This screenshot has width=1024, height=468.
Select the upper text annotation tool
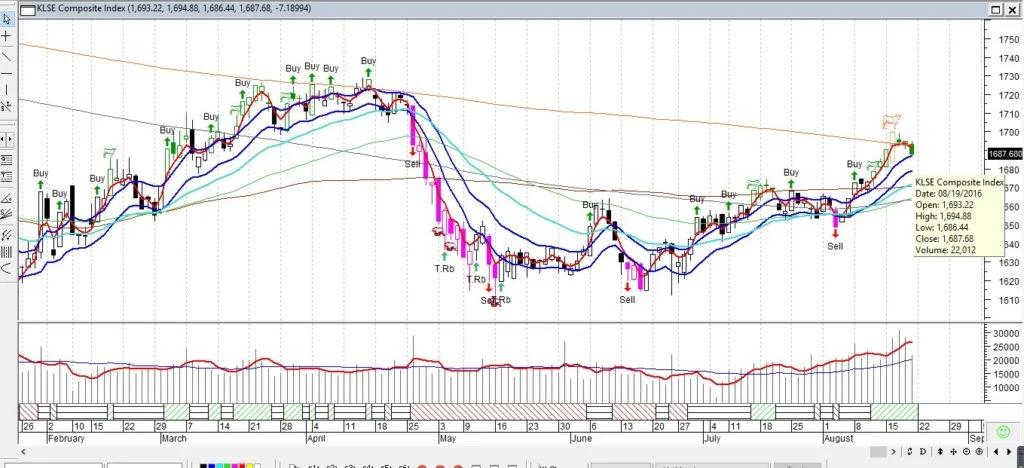[x=7, y=159]
